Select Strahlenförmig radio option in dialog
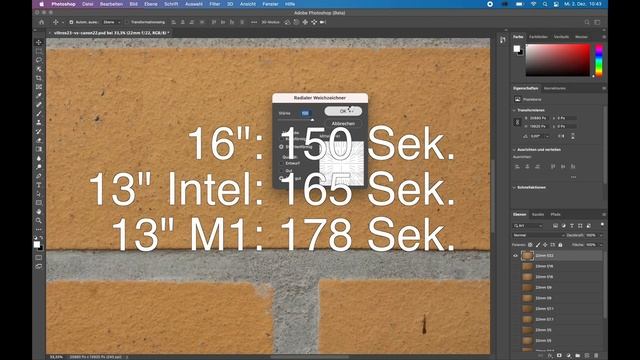640x360 pixels. click(281, 147)
